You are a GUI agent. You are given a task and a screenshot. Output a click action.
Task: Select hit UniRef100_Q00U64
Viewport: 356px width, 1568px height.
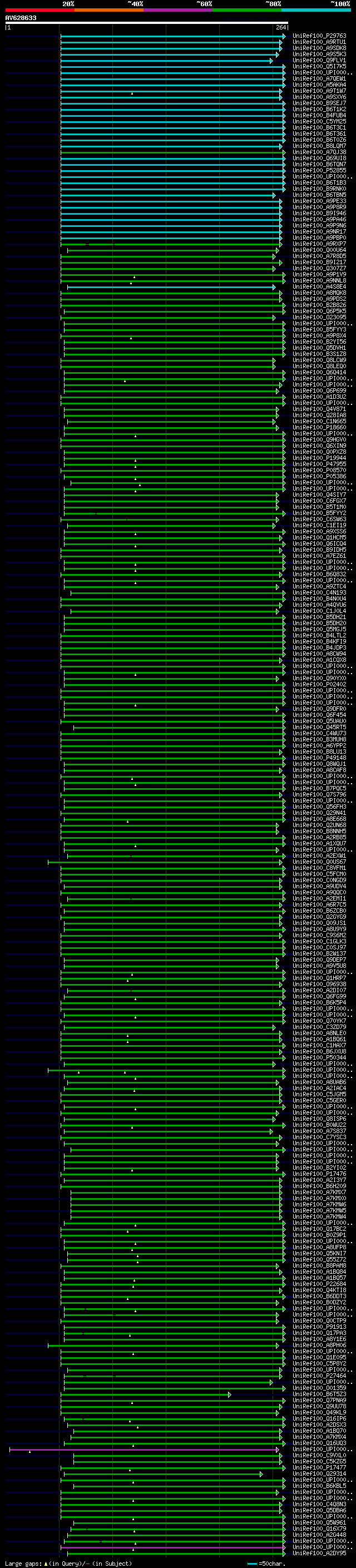[x=319, y=250]
